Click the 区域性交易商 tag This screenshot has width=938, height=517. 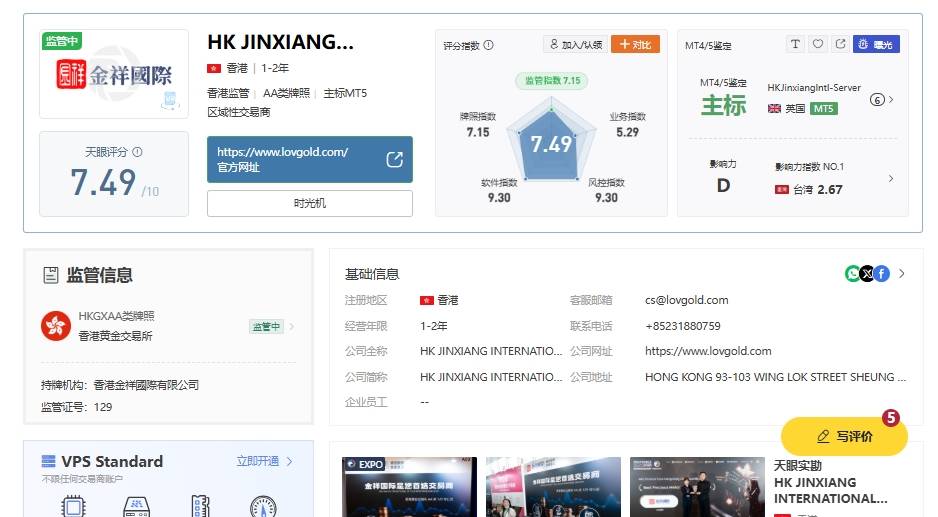click(x=239, y=112)
